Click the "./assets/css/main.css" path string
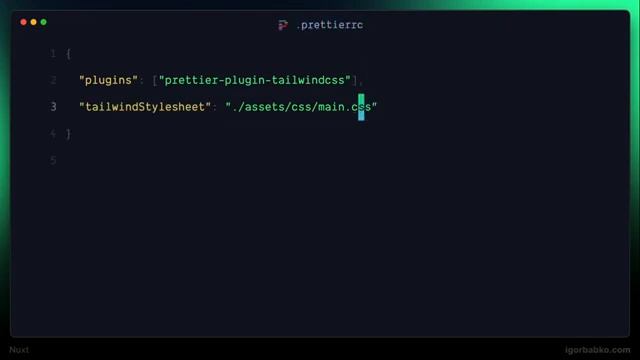 pyautogui.click(x=301, y=107)
